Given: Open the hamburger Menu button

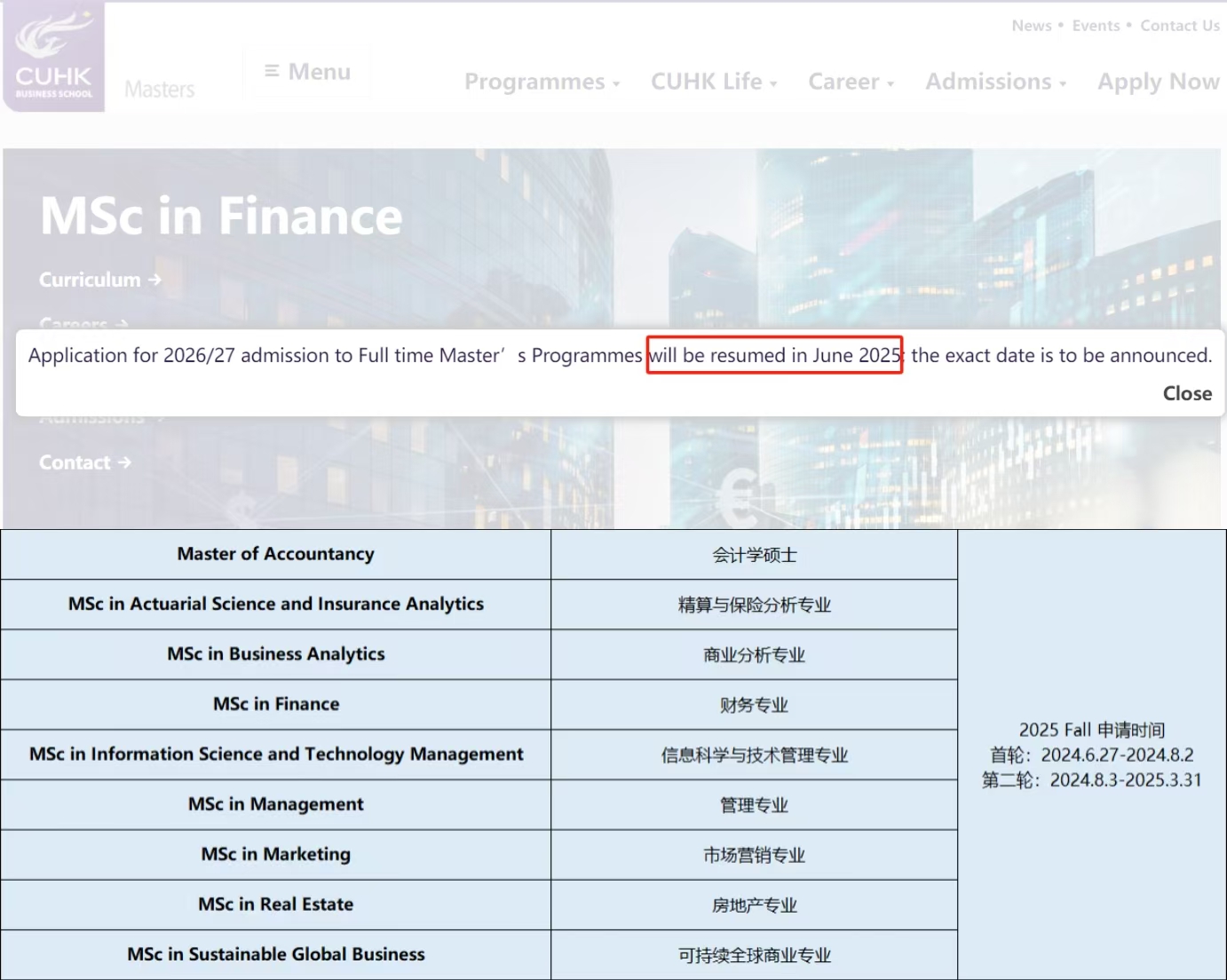Looking at the screenshot, I should point(307,71).
